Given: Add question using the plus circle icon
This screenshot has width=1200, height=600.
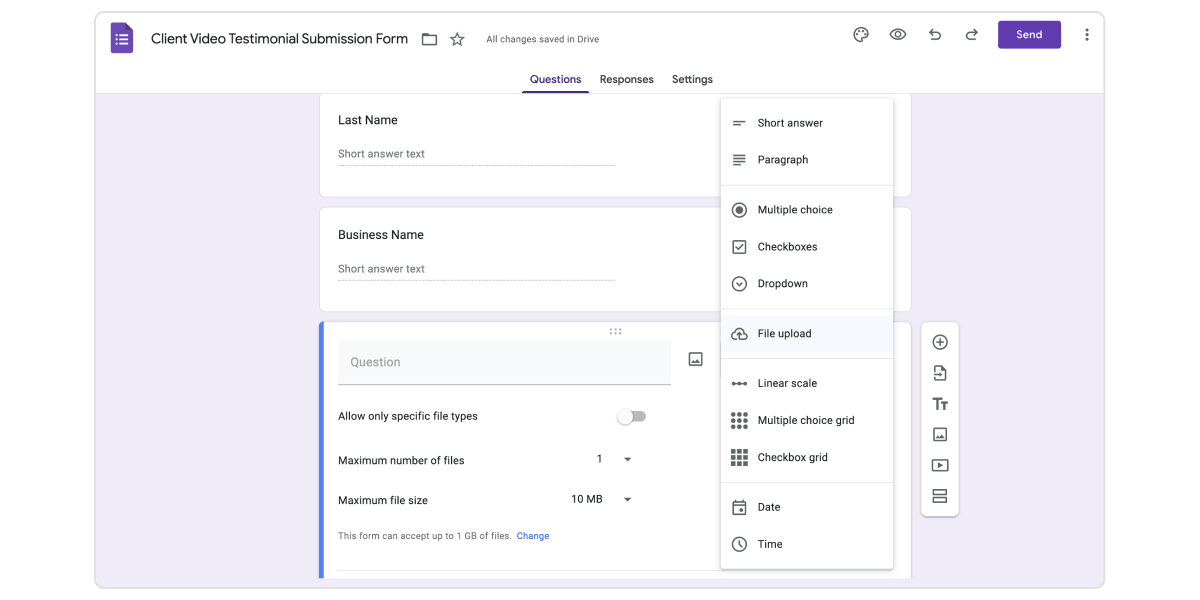Looking at the screenshot, I should coord(940,342).
